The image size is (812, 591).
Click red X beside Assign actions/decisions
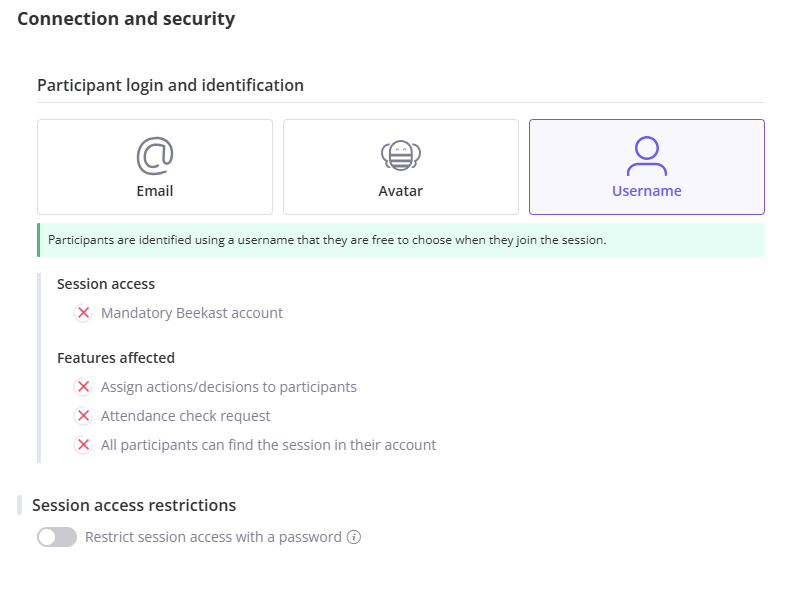pos(83,387)
